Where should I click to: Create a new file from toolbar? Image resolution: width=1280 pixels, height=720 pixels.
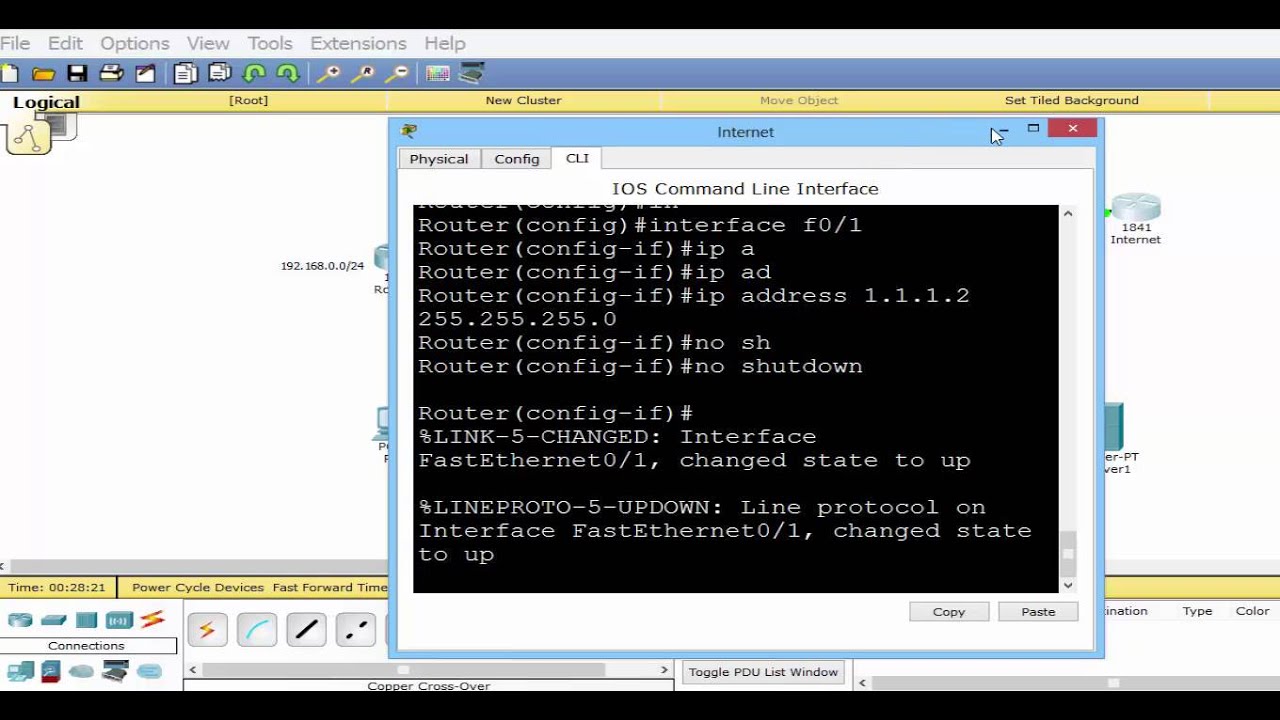pos(10,73)
